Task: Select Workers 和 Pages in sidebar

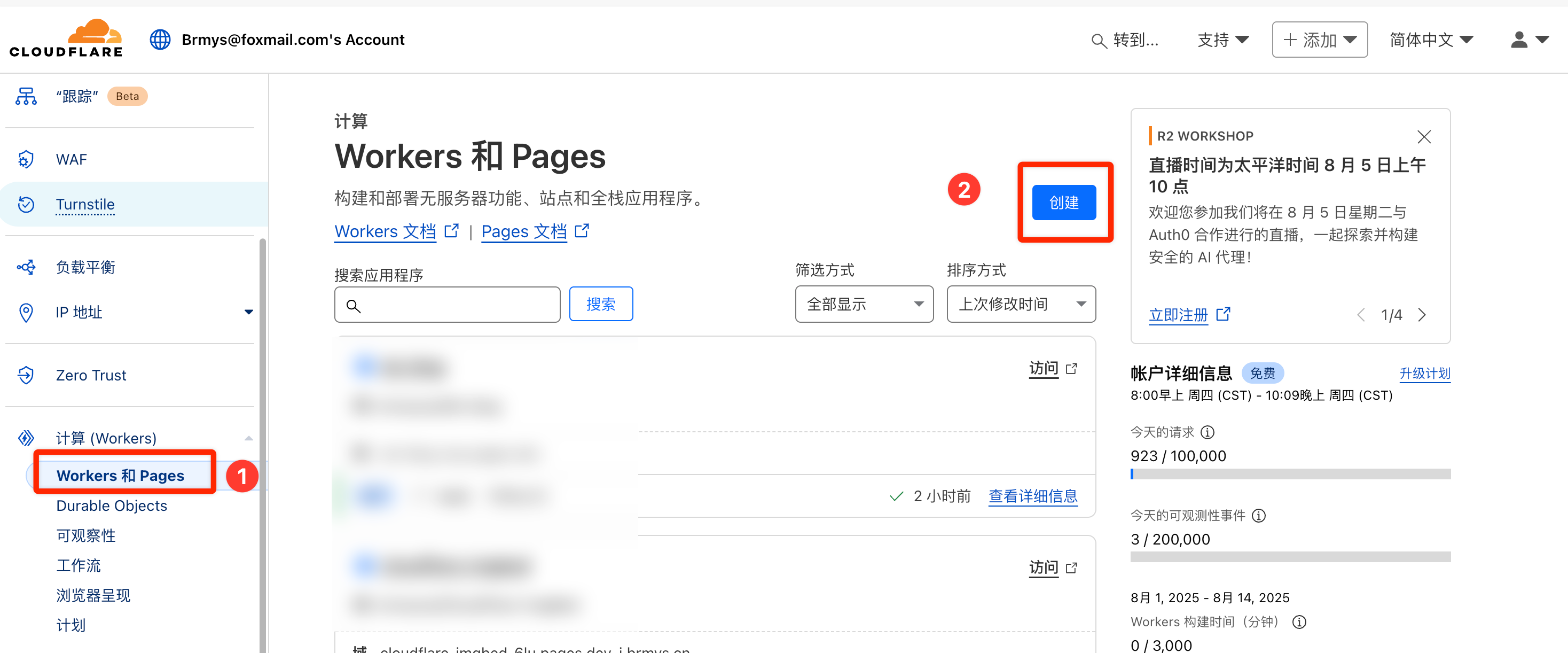Action: [121, 476]
